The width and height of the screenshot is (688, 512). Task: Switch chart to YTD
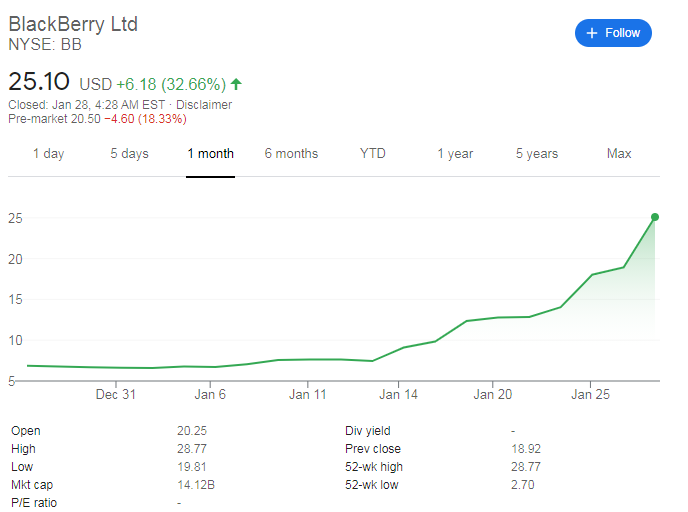click(x=373, y=154)
